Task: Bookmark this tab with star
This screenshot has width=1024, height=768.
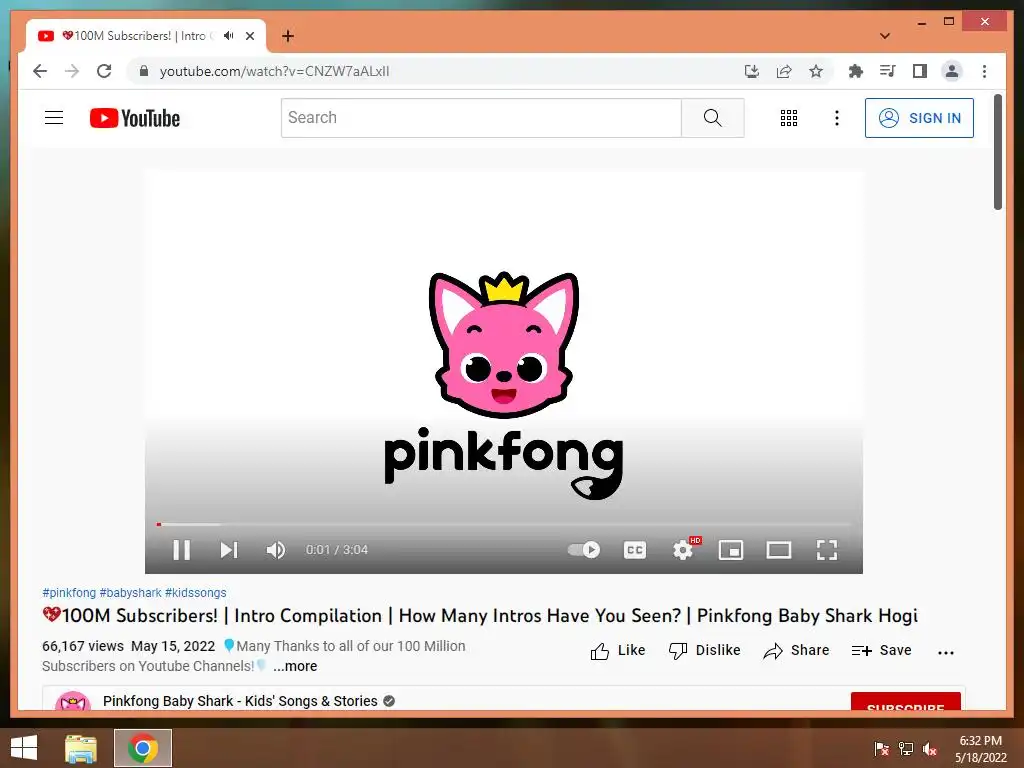Action: click(x=816, y=71)
